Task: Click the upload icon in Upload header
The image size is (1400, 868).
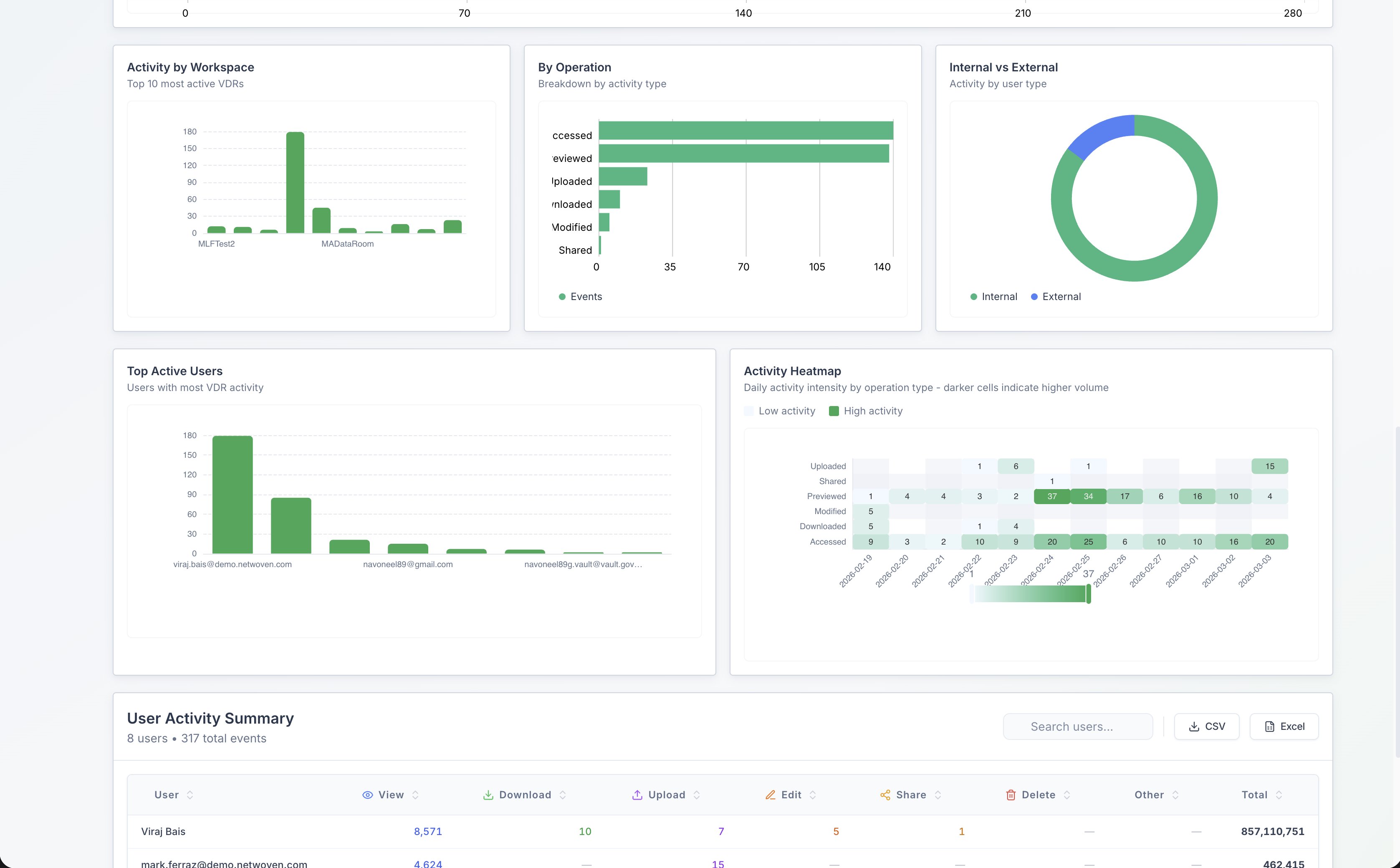Action: coord(637,795)
